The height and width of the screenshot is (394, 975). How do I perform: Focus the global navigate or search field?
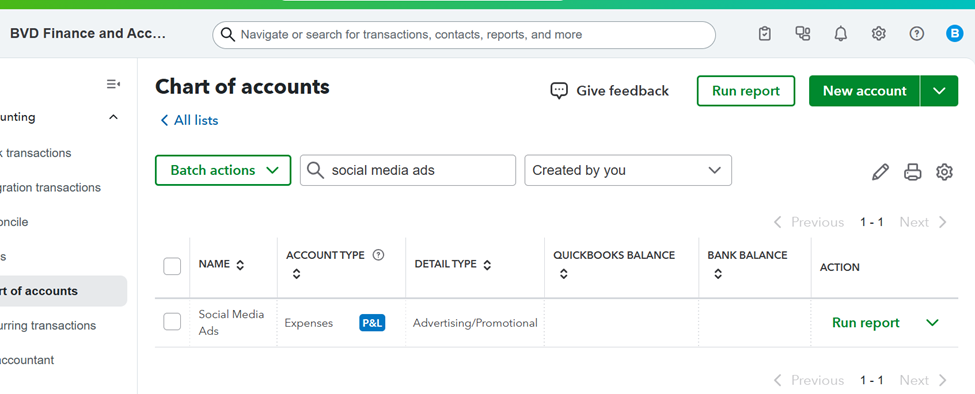464,35
